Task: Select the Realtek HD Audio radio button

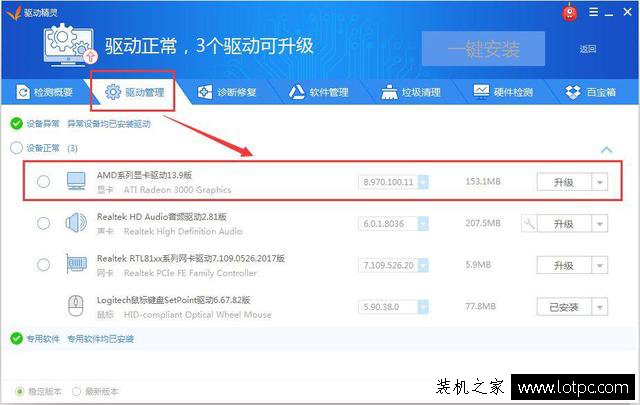Action: [x=43, y=223]
